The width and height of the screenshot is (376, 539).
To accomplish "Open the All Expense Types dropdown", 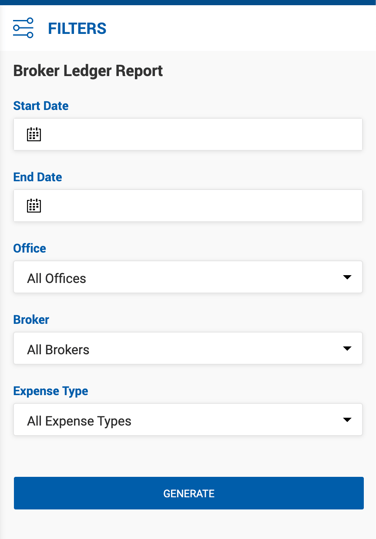I will pyautogui.click(x=188, y=419).
